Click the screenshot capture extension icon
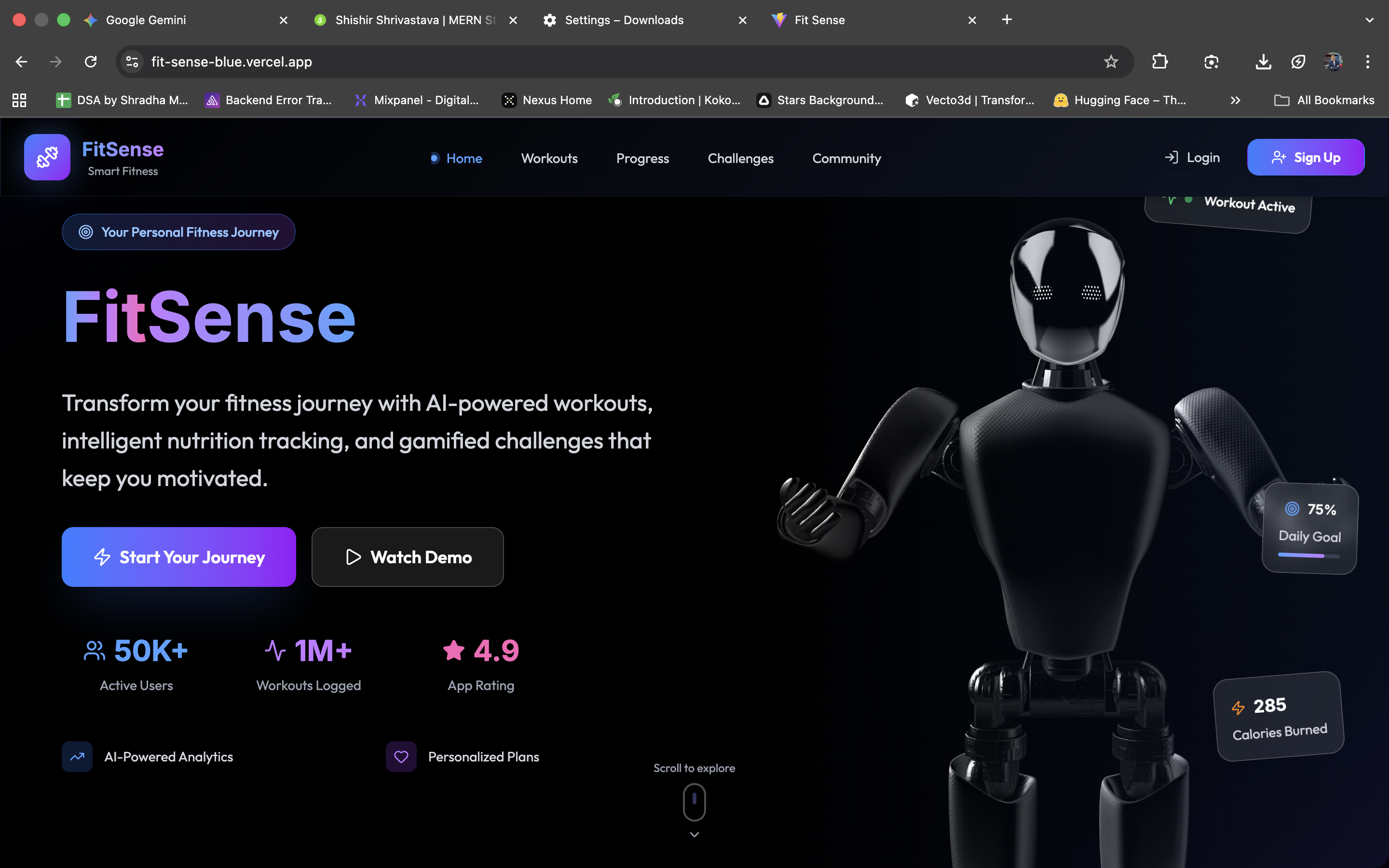 click(x=1211, y=61)
